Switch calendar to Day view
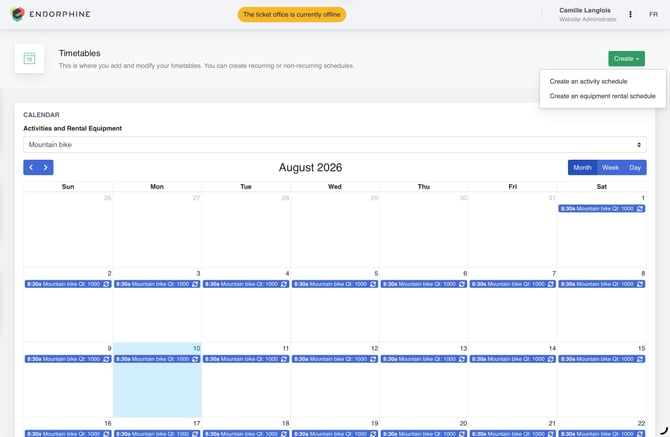 tap(635, 167)
